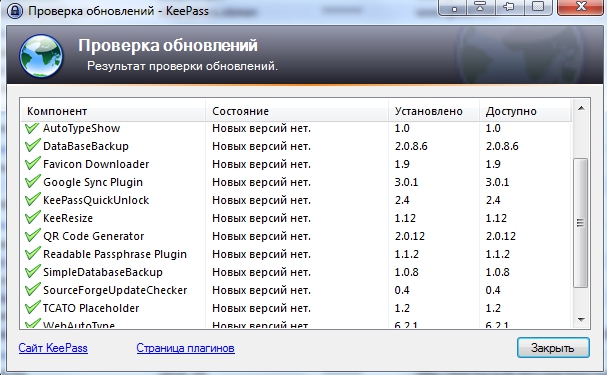Click the green checkmark beside DataBaseBackup
Viewport: 607px width, 375px height.
click(33, 146)
